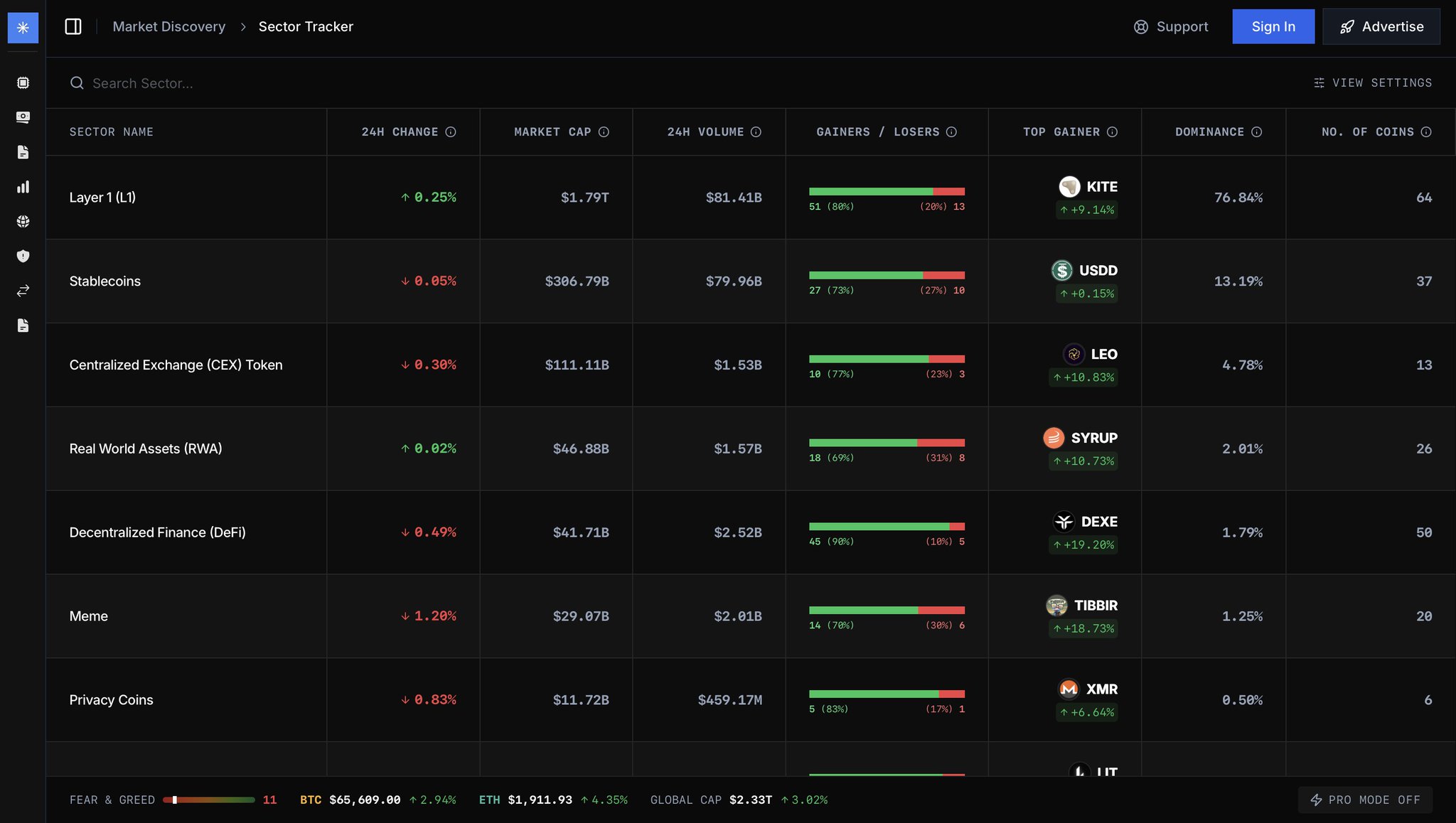Go to Market Discovery breadcrumb
1456x823 pixels.
[x=169, y=27]
